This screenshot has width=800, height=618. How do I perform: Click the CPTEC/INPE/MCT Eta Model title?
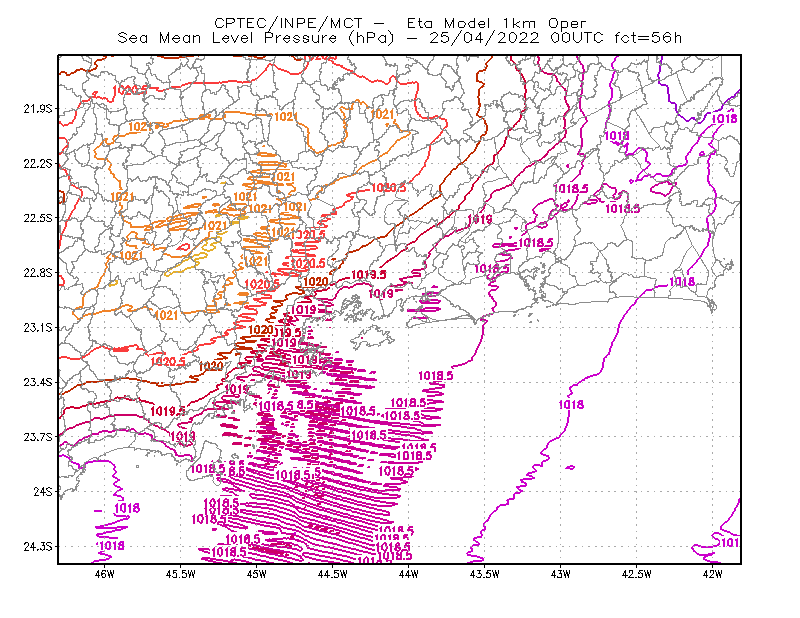point(400,23)
